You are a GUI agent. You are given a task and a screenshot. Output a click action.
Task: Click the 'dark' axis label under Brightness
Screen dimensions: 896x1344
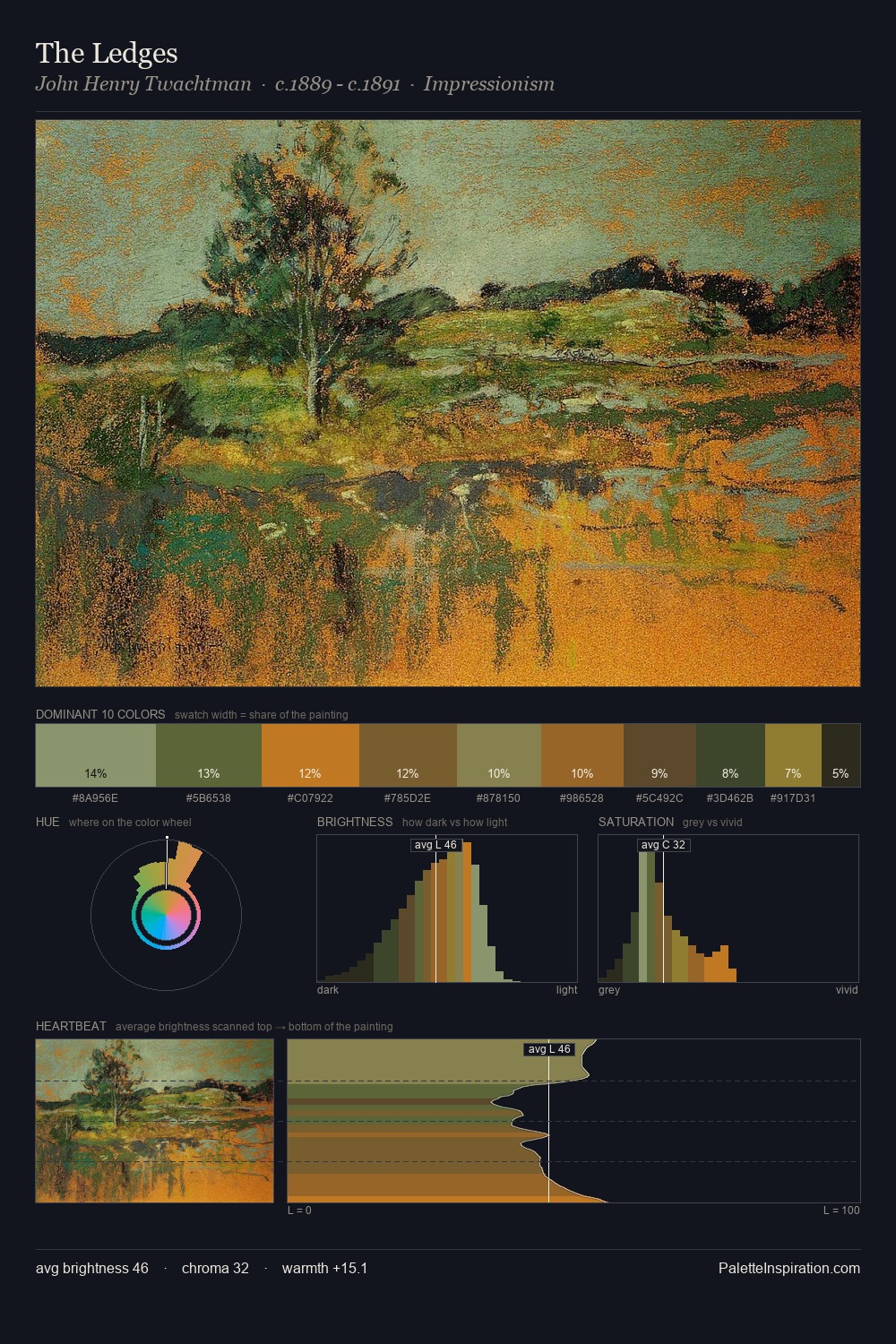coord(328,990)
